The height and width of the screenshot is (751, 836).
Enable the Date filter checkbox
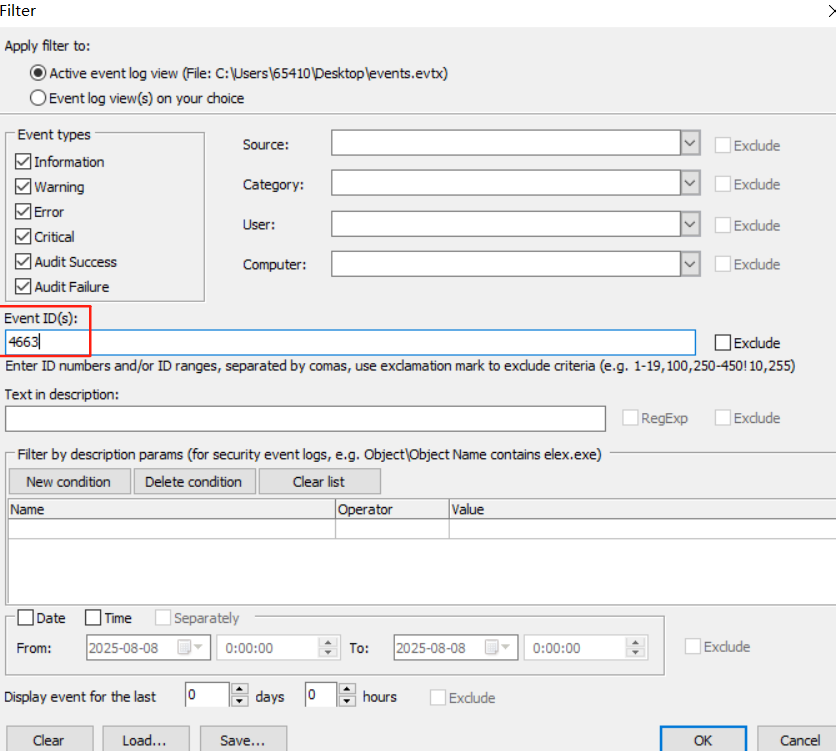coord(25,618)
